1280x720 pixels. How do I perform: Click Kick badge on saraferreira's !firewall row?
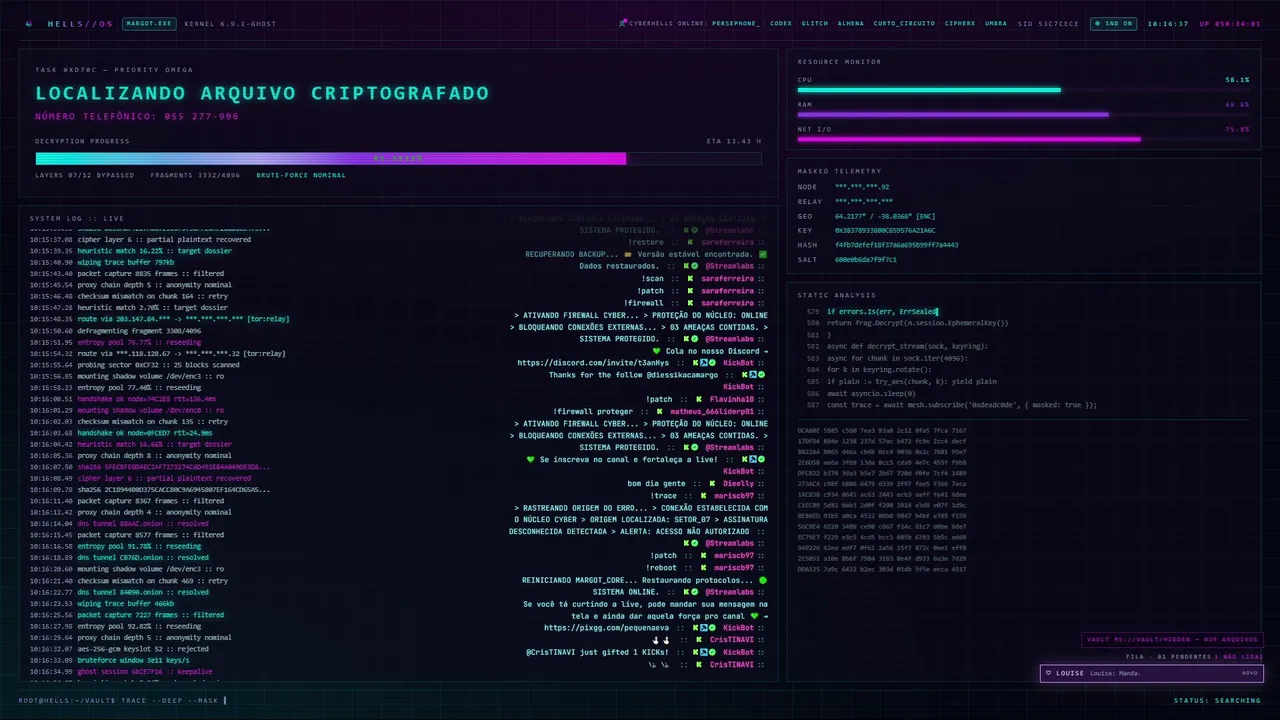pyautogui.click(x=690, y=302)
